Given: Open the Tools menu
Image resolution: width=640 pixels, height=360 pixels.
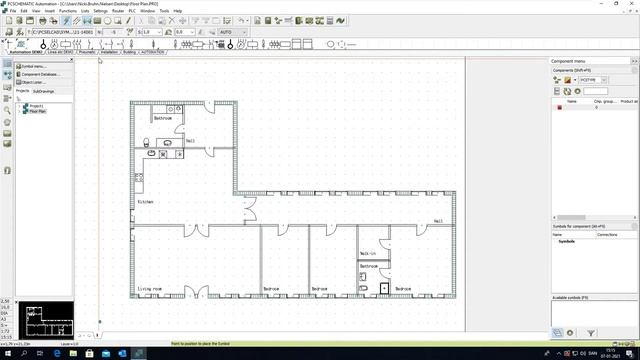Looking at the screenshot, I should 164,11.
